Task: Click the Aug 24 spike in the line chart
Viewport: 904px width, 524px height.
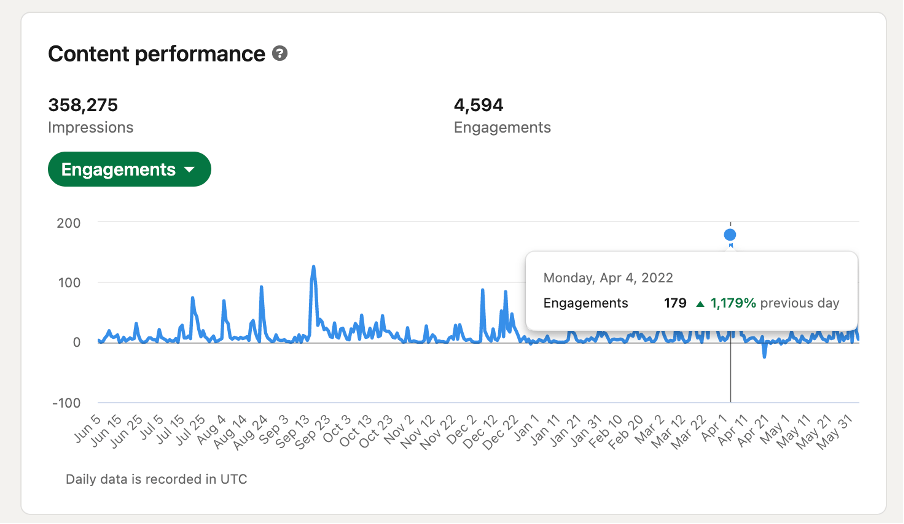Action: pos(261,287)
